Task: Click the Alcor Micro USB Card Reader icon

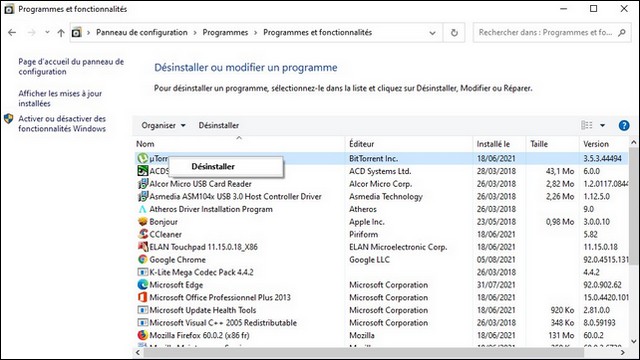Action: coord(142,184)
